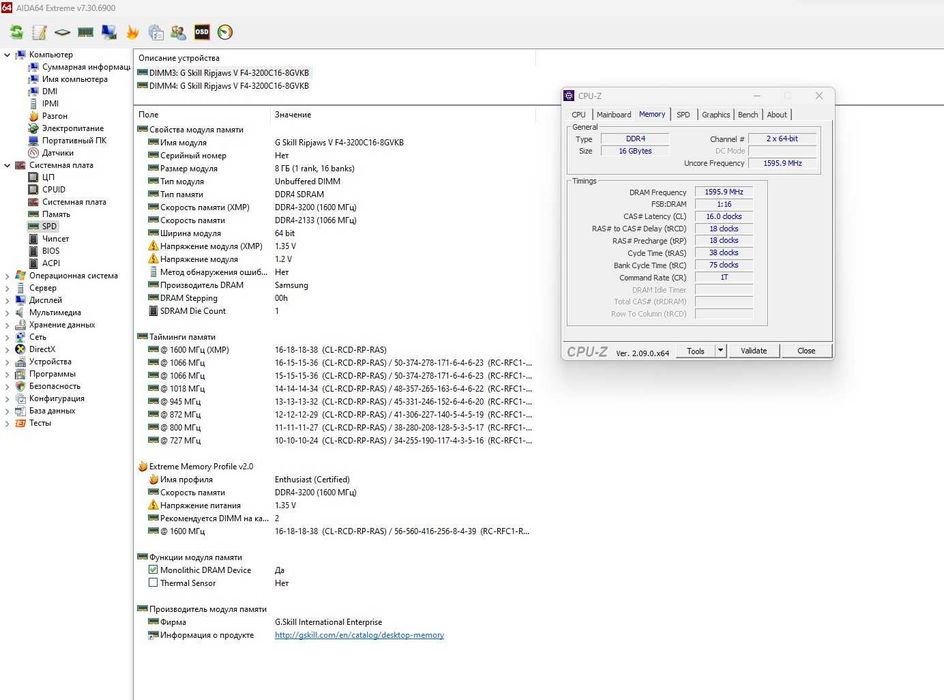Expand the Дисплей tree node
944x700 pixels.
[x=7, y=300]
